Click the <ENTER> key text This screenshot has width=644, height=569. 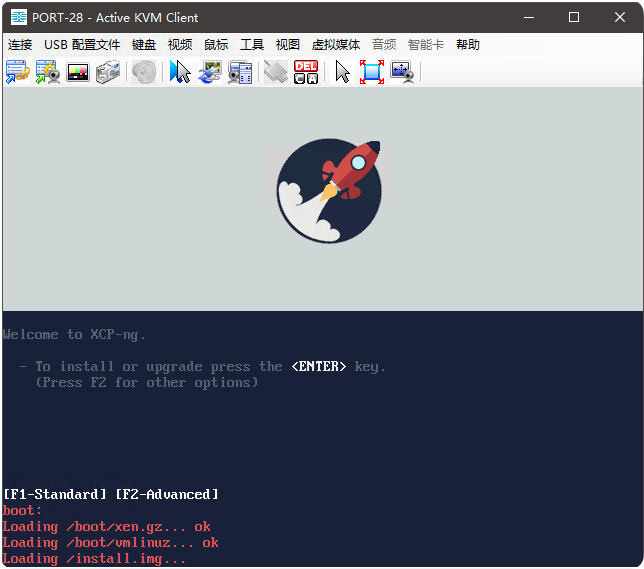tap(319, 366)
